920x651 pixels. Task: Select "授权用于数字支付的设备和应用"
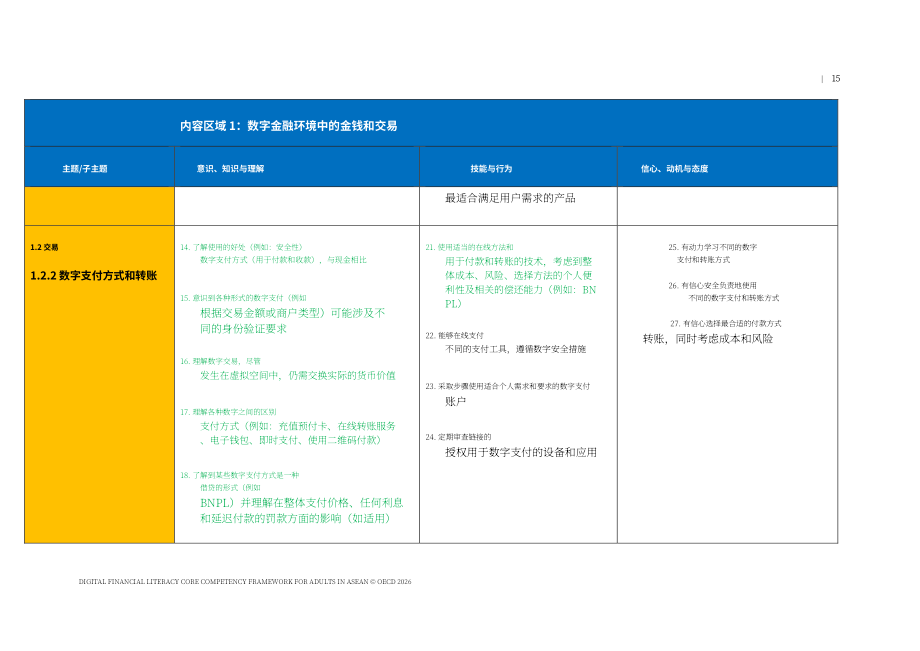tap(521, 453)
